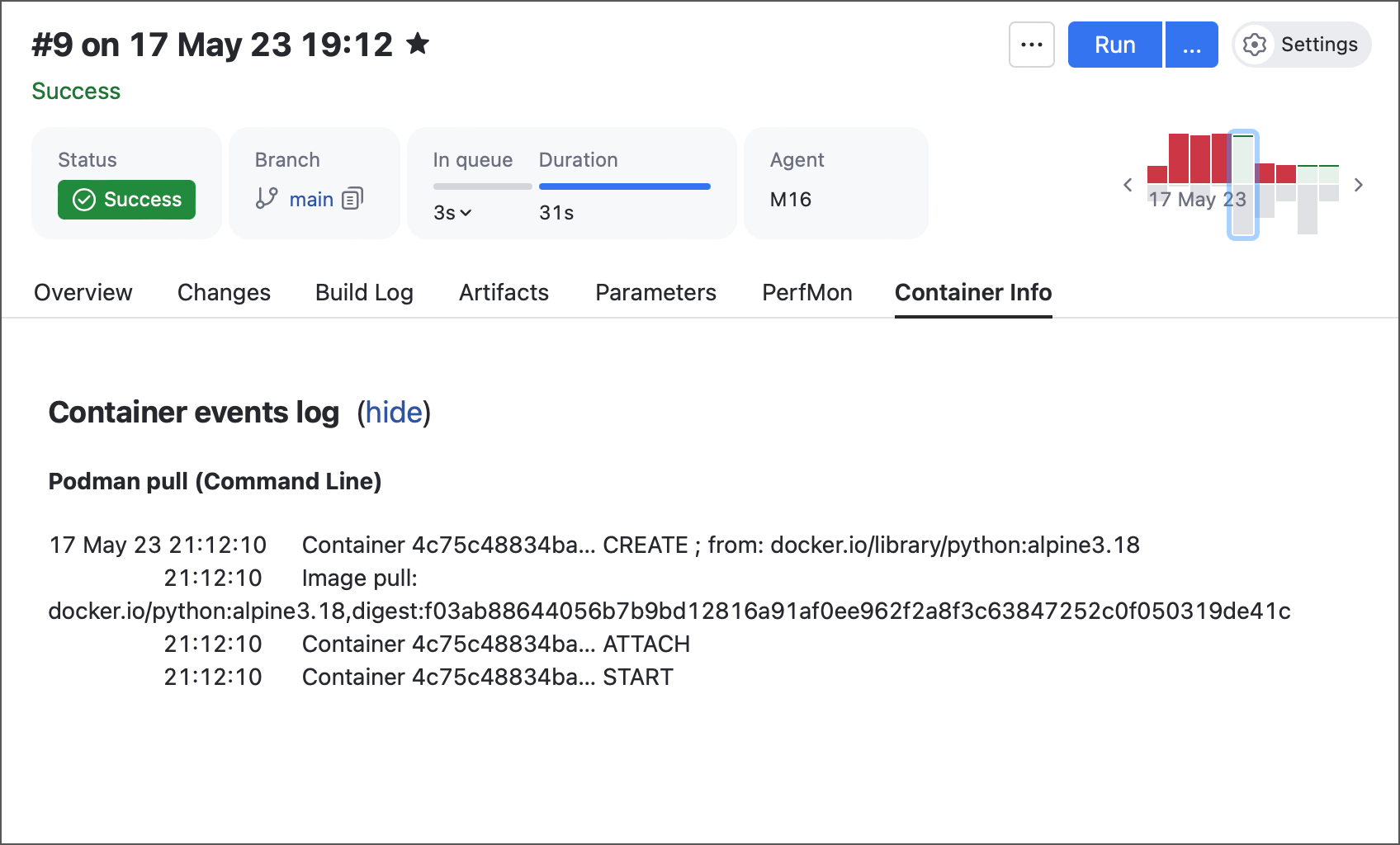Image resolution: width=1400 pixels, height=845 pixels.
Task: Open the main branch link
Action: coord(311,199)
